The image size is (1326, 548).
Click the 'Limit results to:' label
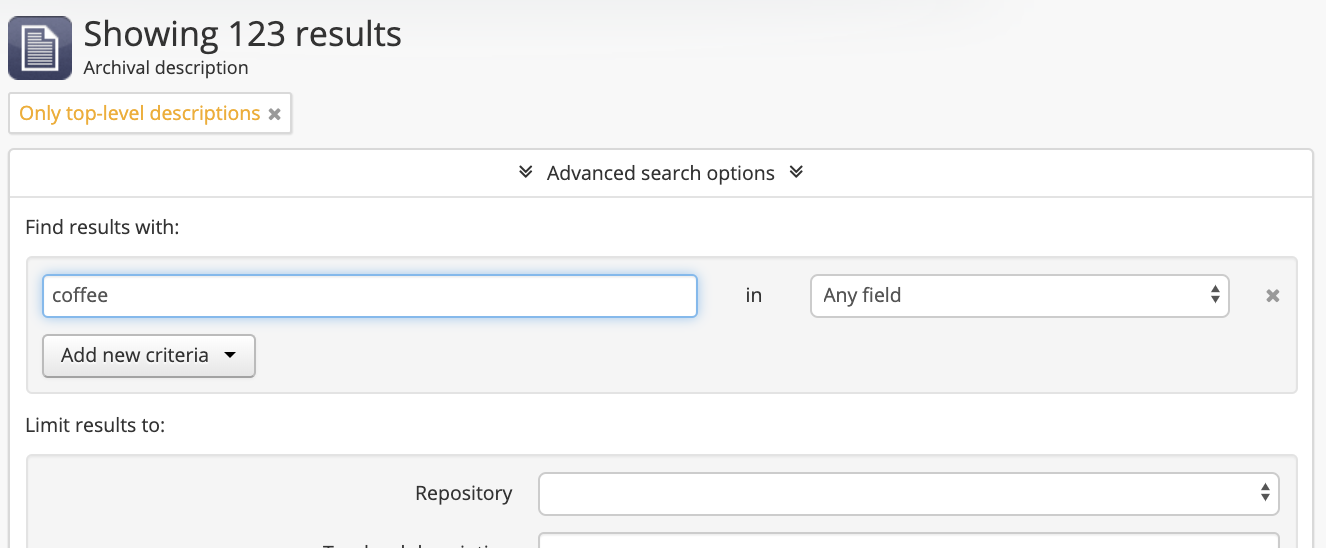click(95, 425)
